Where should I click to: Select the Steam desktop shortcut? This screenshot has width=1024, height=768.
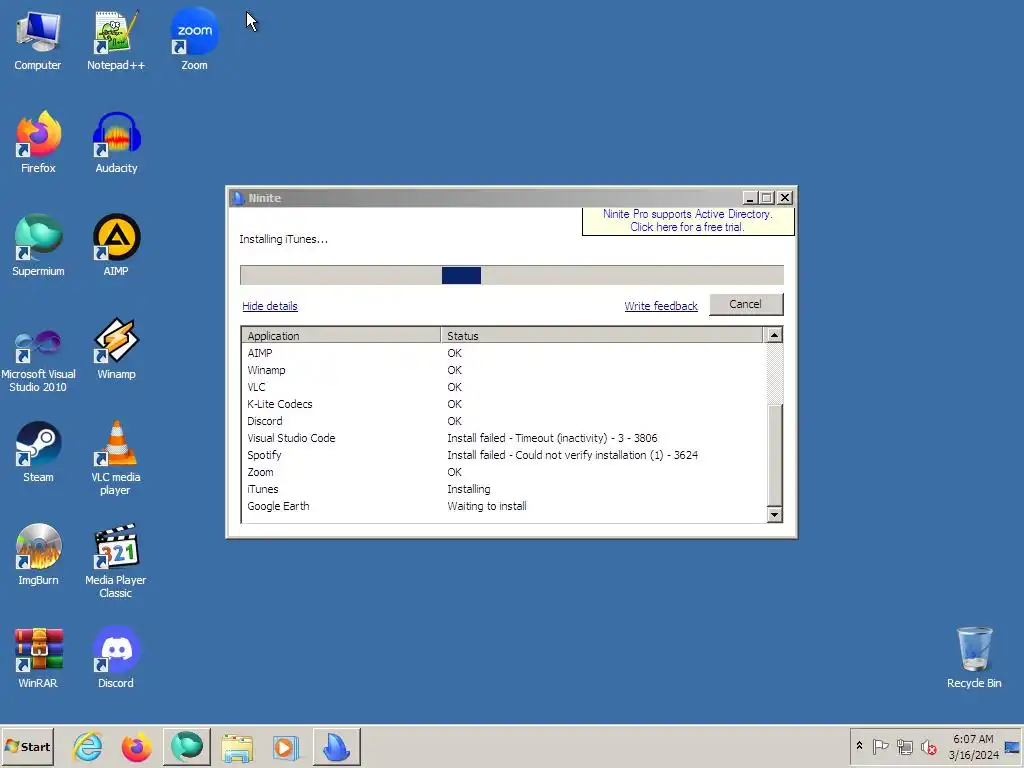pyautogui.click(x=38, y=453)
